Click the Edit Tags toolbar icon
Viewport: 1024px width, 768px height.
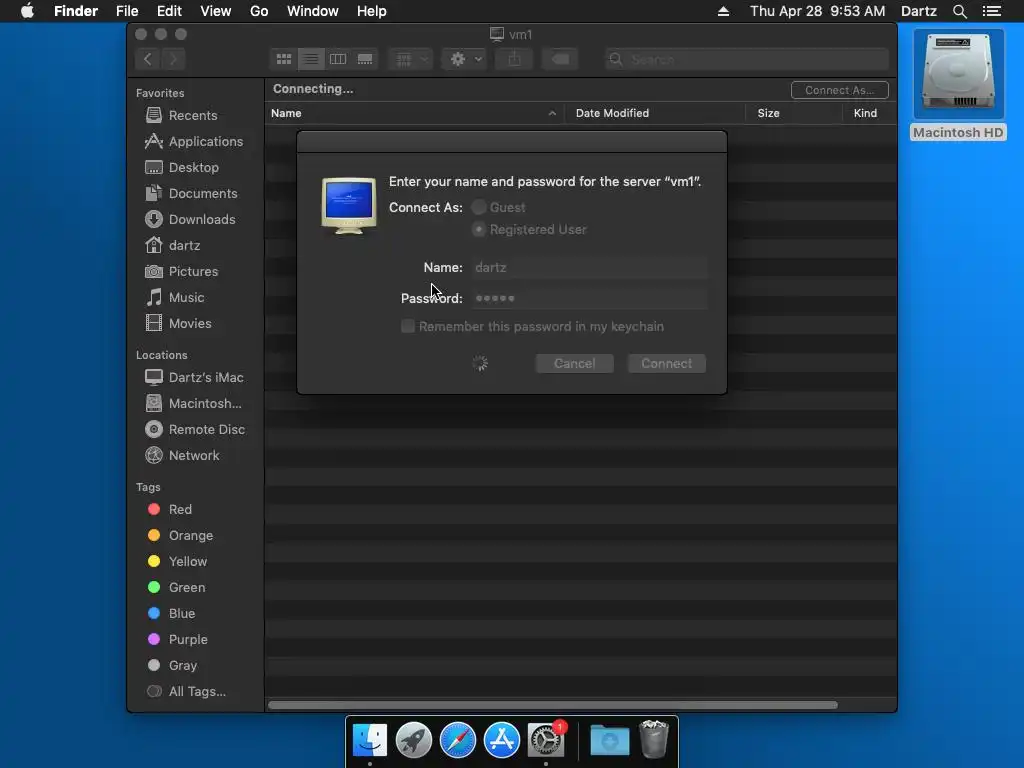tap(560, 59)
